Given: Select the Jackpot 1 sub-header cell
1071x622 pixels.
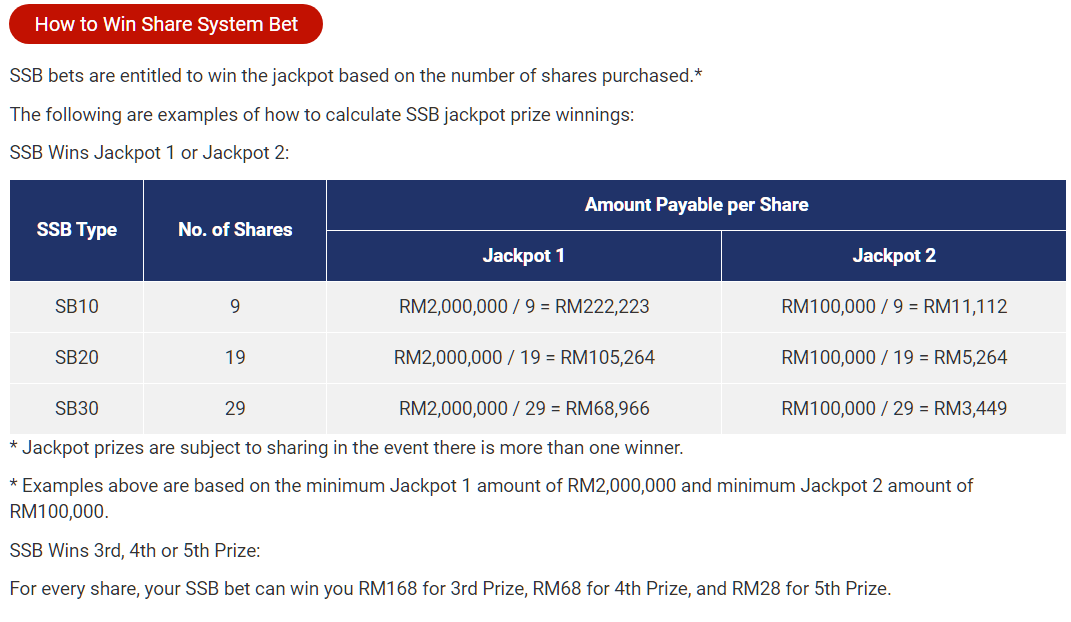Looking at the screenshot, I should tap(524, 256).
